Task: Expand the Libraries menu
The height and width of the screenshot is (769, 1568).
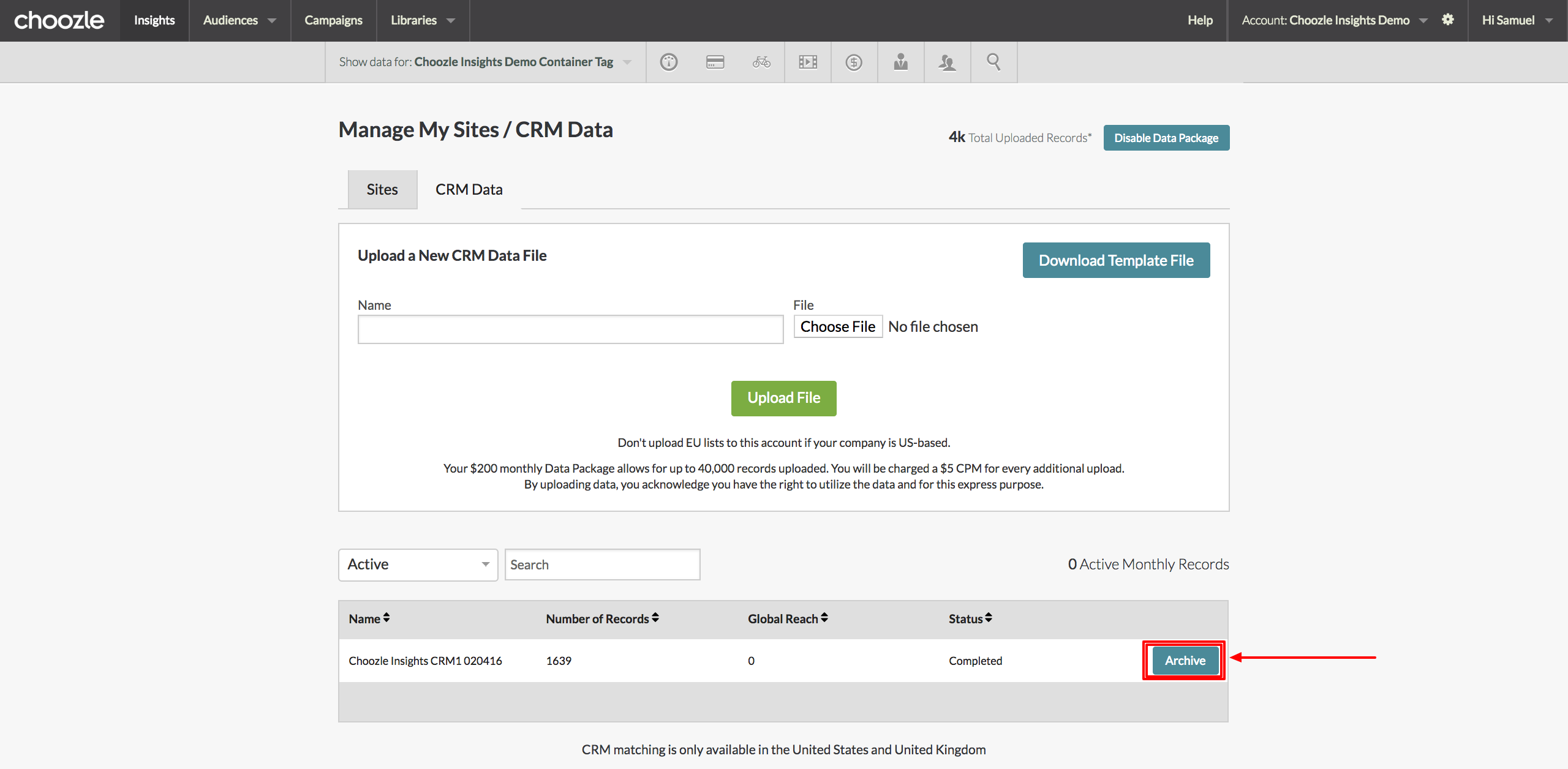Action: (x=423, y=20)
